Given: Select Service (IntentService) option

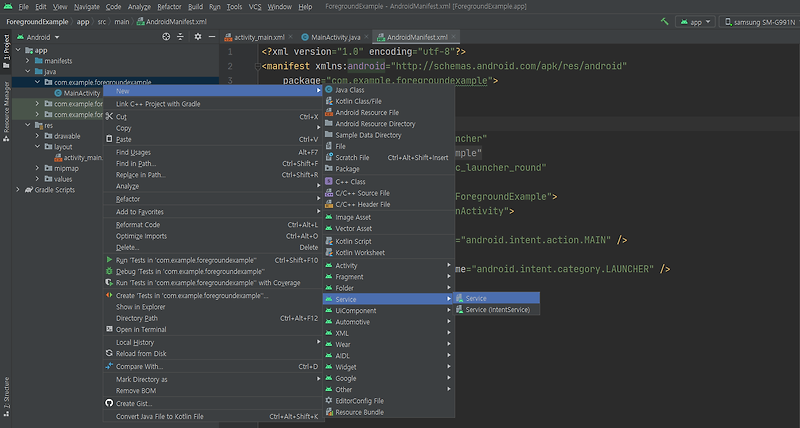Looking at the screenshot, I should pyautogui.click(x=498, y=310).
